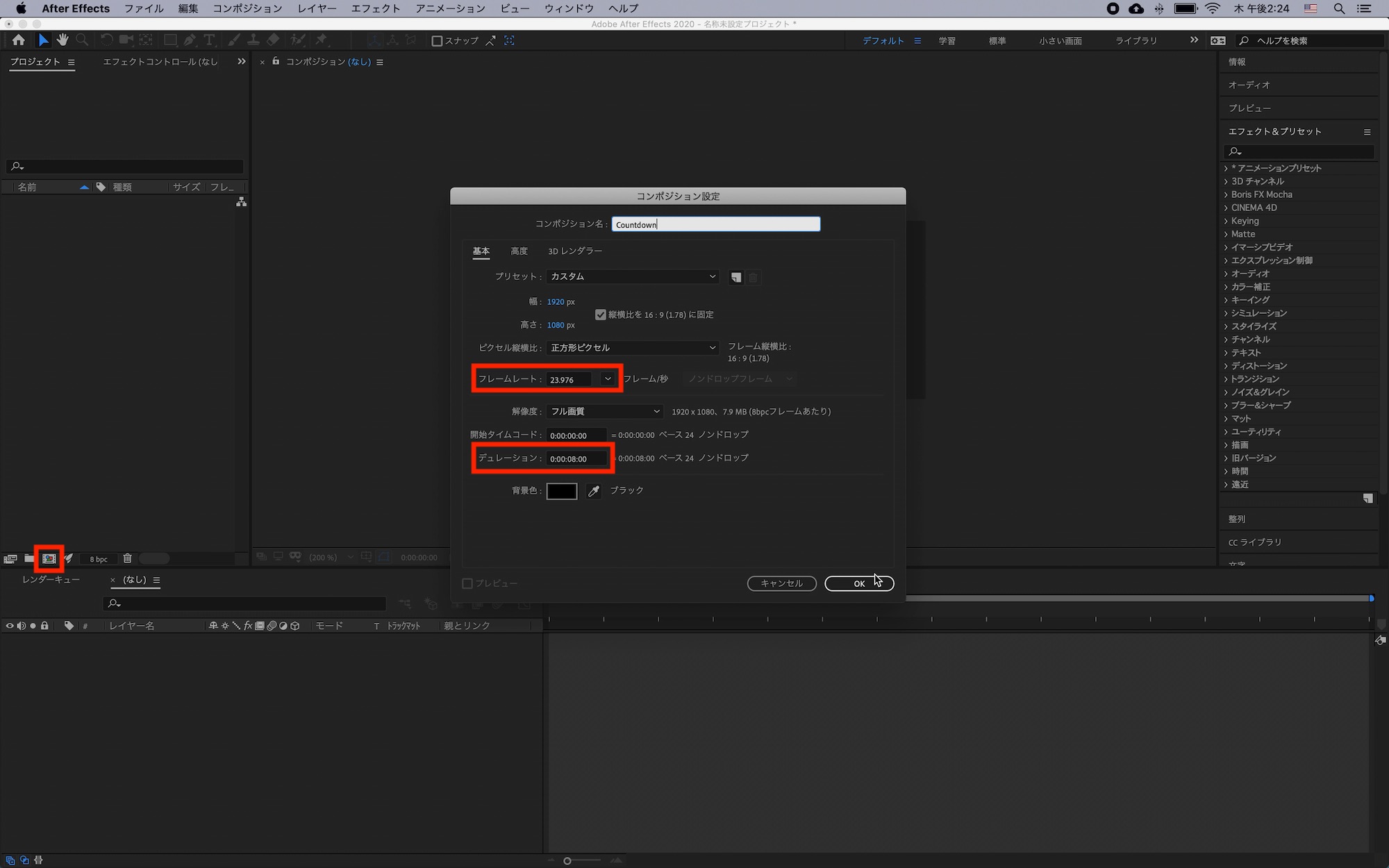
Task: Select the Type tool
Action: click(x=209, y=40)
